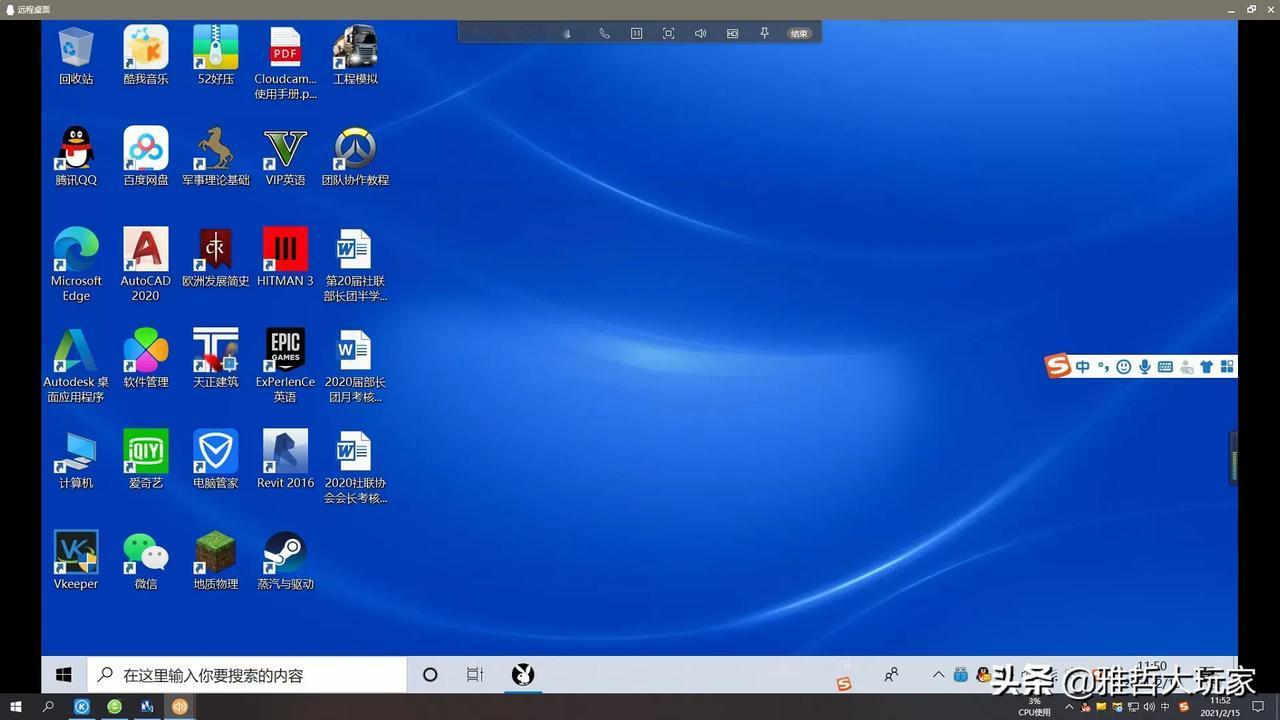Open 电脑管家 shield icon
The image size is (1280, 720).
point(216,460)
